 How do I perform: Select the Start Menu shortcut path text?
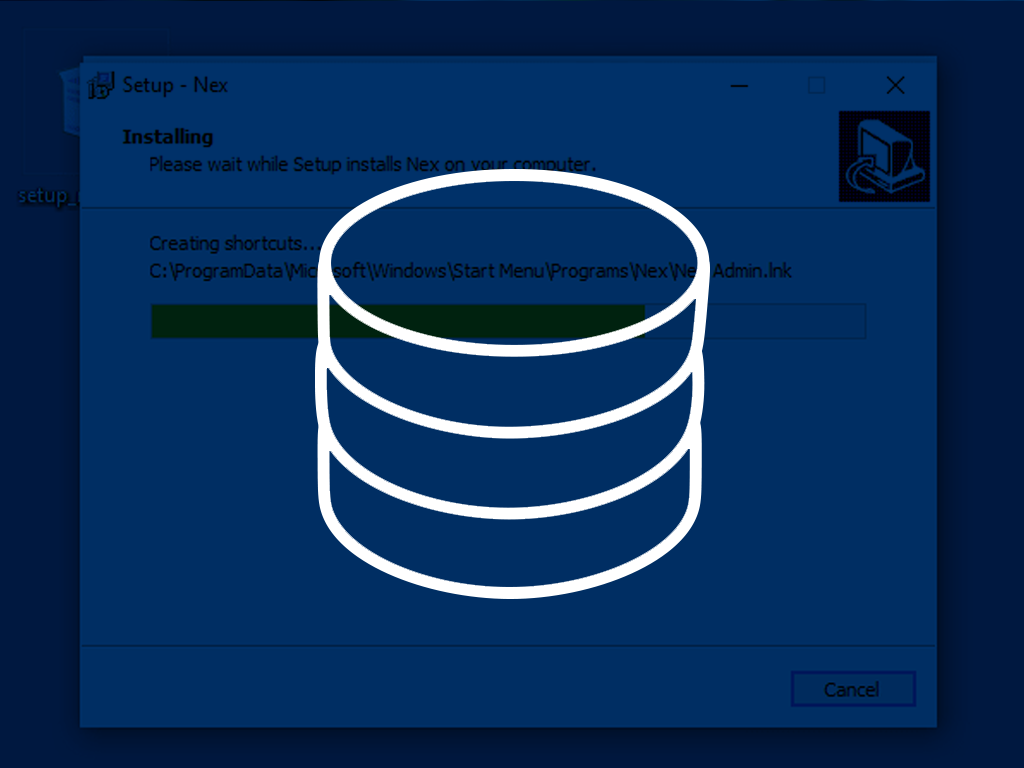click(220, 271)
